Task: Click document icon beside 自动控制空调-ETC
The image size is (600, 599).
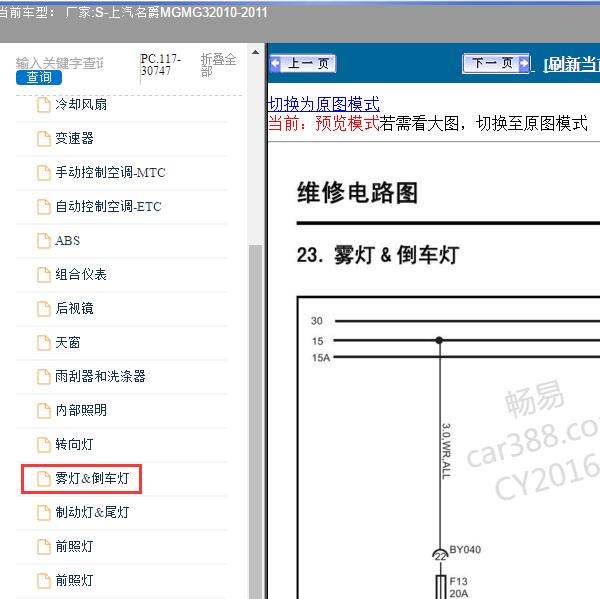Action: pyautogui.click(x=44, y=207)
